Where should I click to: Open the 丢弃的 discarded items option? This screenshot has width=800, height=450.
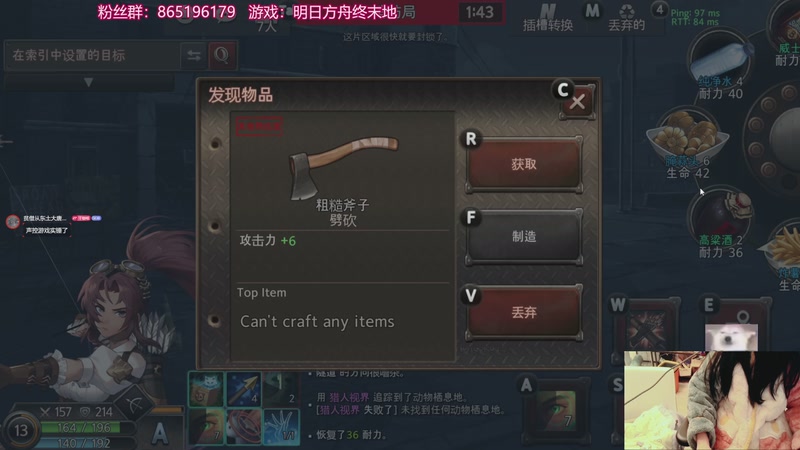click(x=627, y=18)
